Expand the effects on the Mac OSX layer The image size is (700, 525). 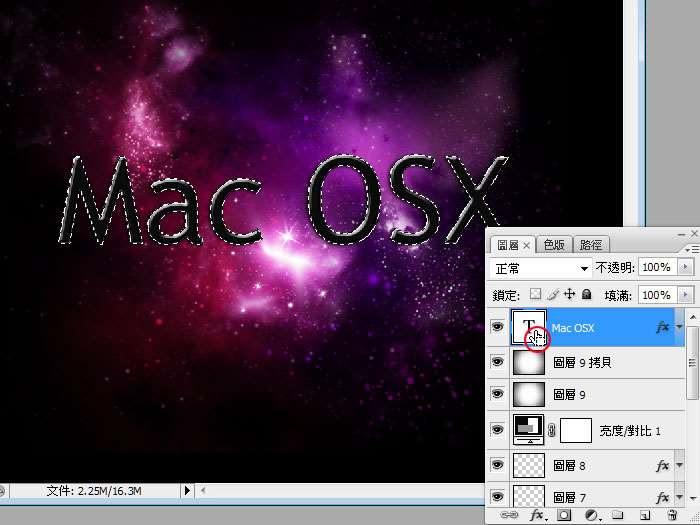pyautogui.click(x=680, y=327)
